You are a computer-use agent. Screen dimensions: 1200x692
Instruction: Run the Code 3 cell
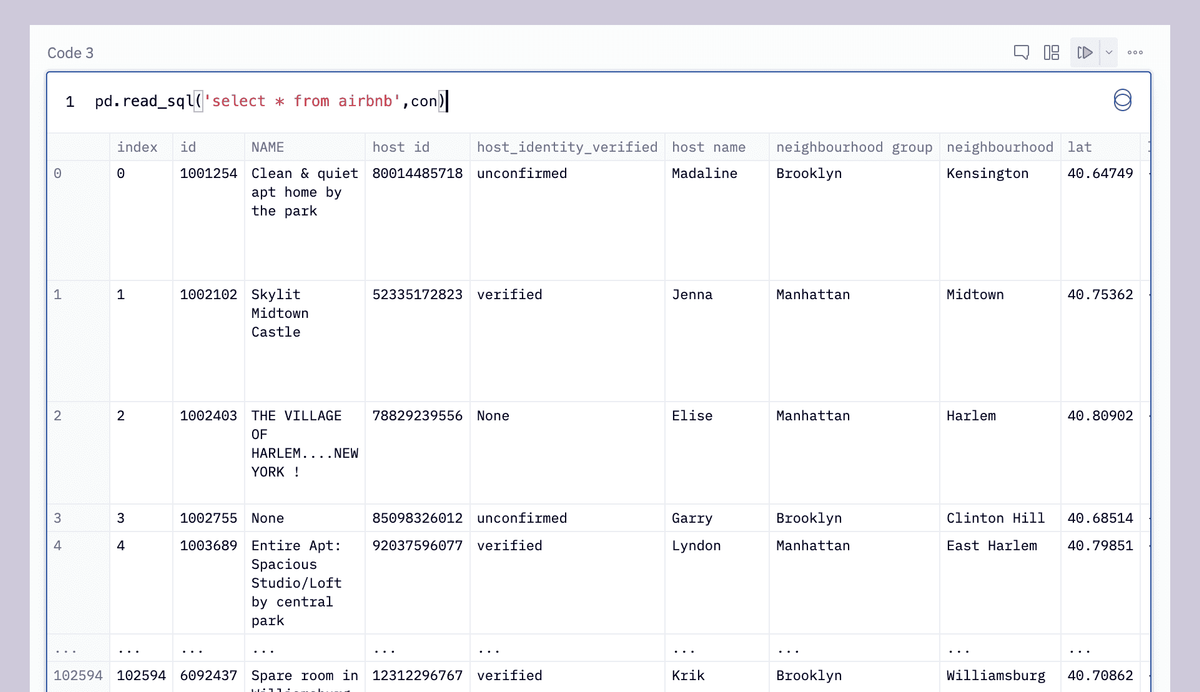point(1085,52)
